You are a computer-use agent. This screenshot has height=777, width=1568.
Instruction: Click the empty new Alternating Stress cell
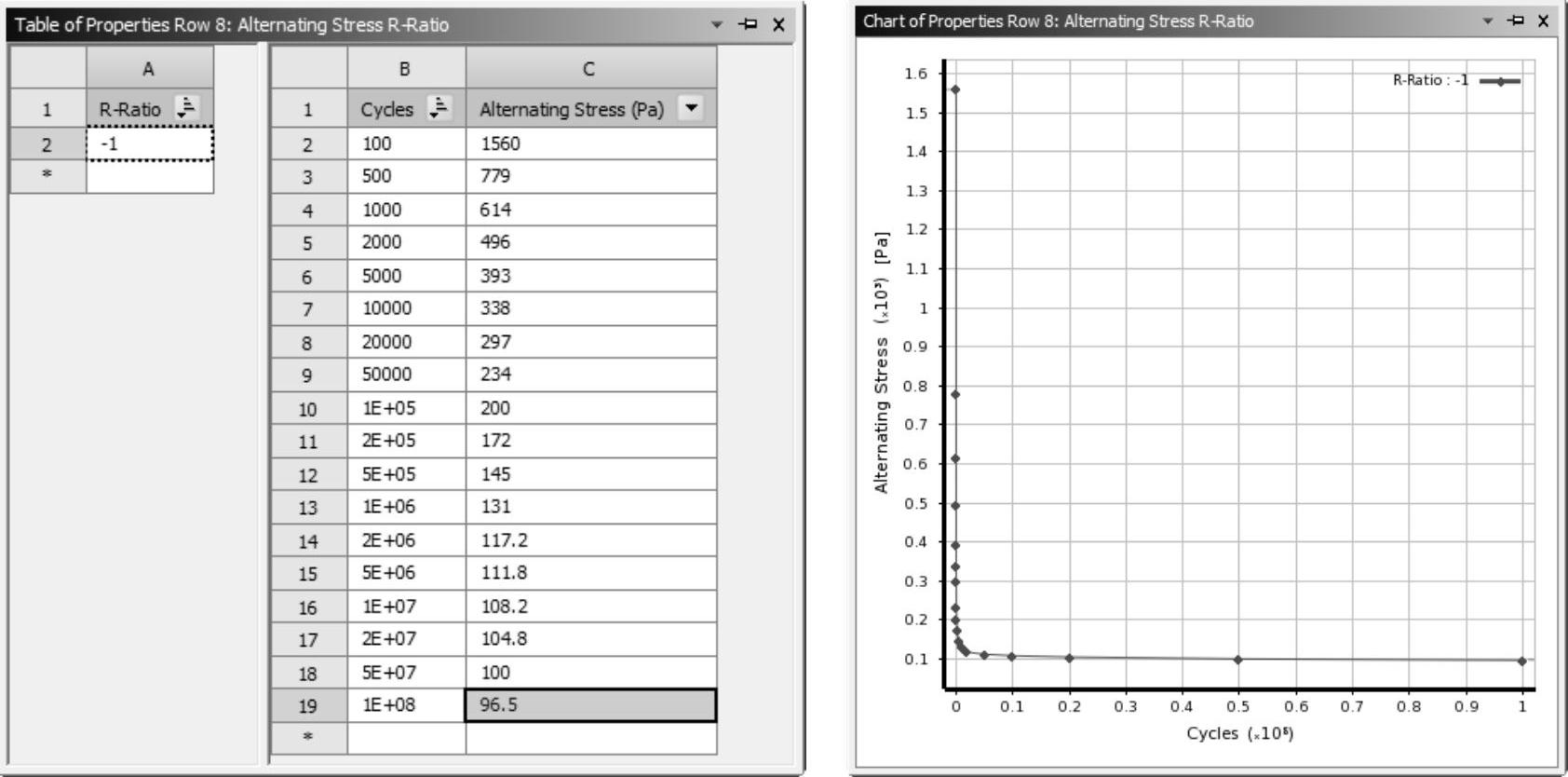591,738
